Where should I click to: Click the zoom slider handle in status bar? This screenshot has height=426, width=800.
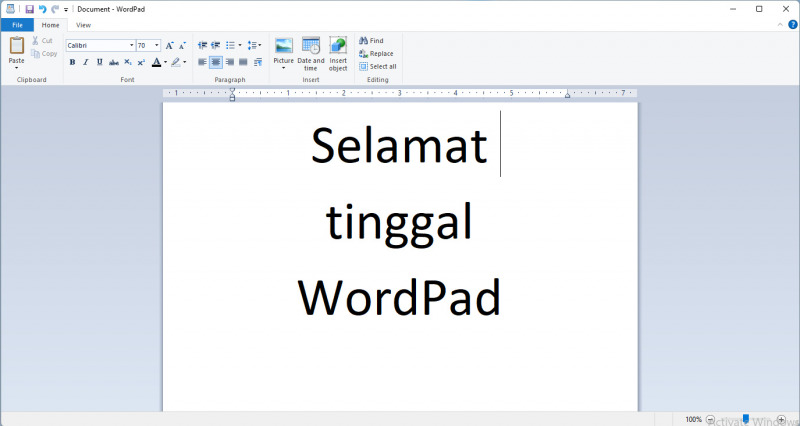coord(745,419)
